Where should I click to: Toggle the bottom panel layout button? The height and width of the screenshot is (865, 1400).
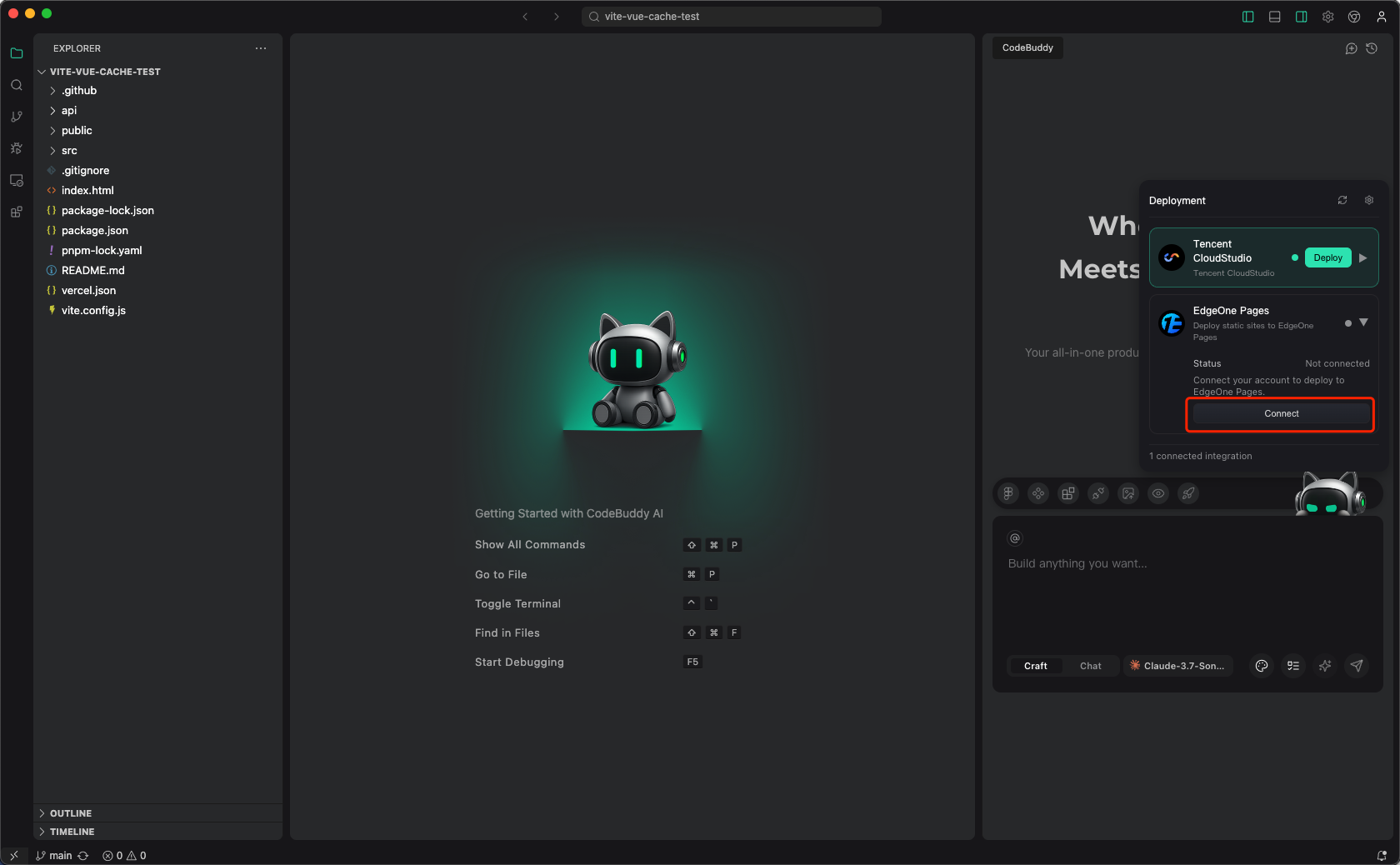[1275, 17]
